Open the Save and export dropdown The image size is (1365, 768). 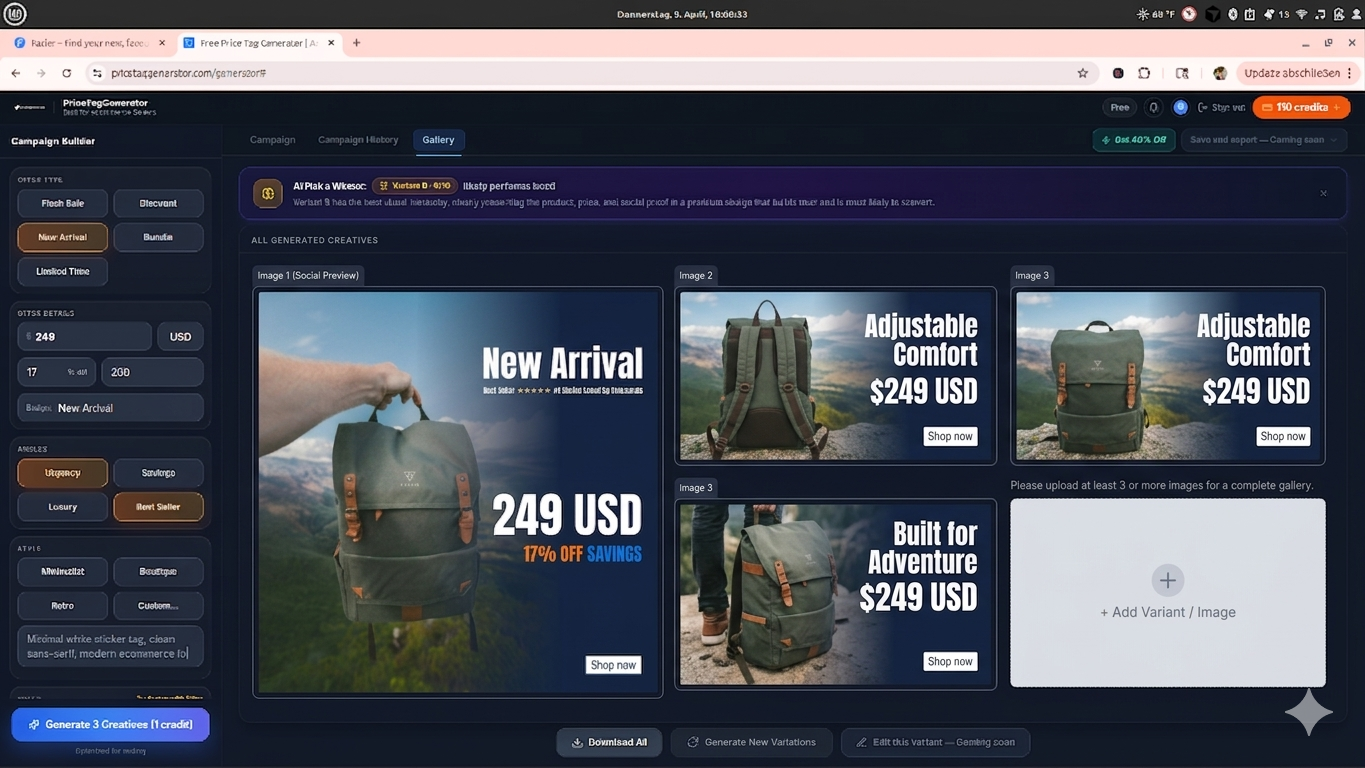tap(1263, 140)
